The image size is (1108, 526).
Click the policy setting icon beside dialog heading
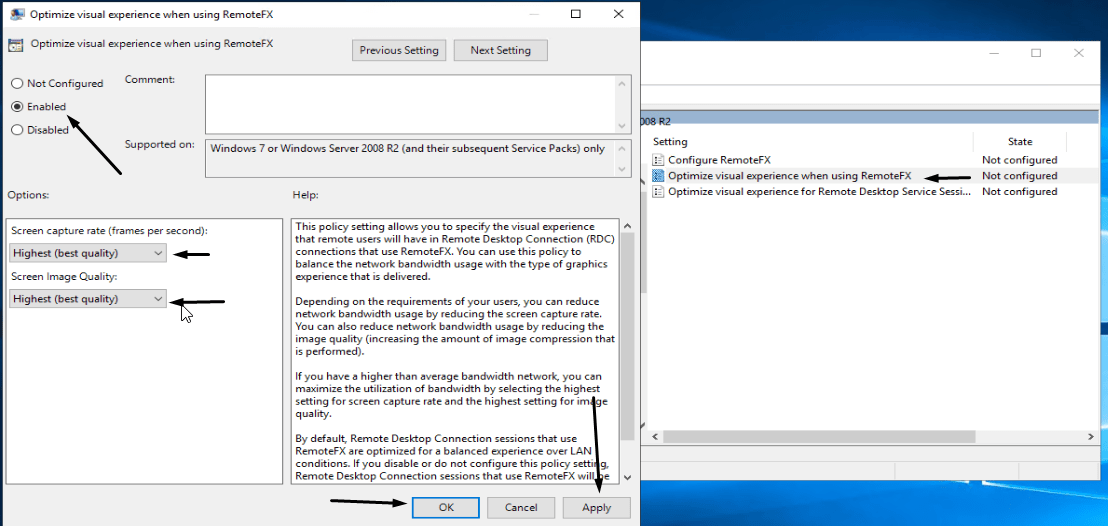(16, 45)
